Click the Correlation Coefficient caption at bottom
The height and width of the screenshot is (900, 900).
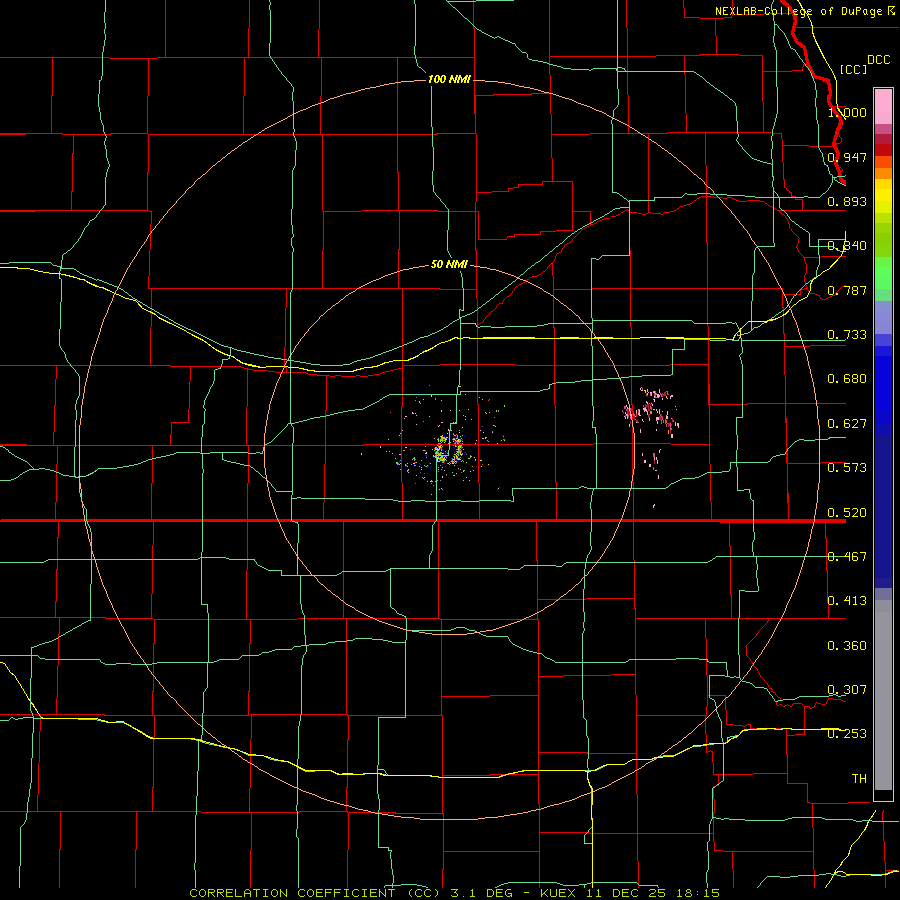coord(455,893)
